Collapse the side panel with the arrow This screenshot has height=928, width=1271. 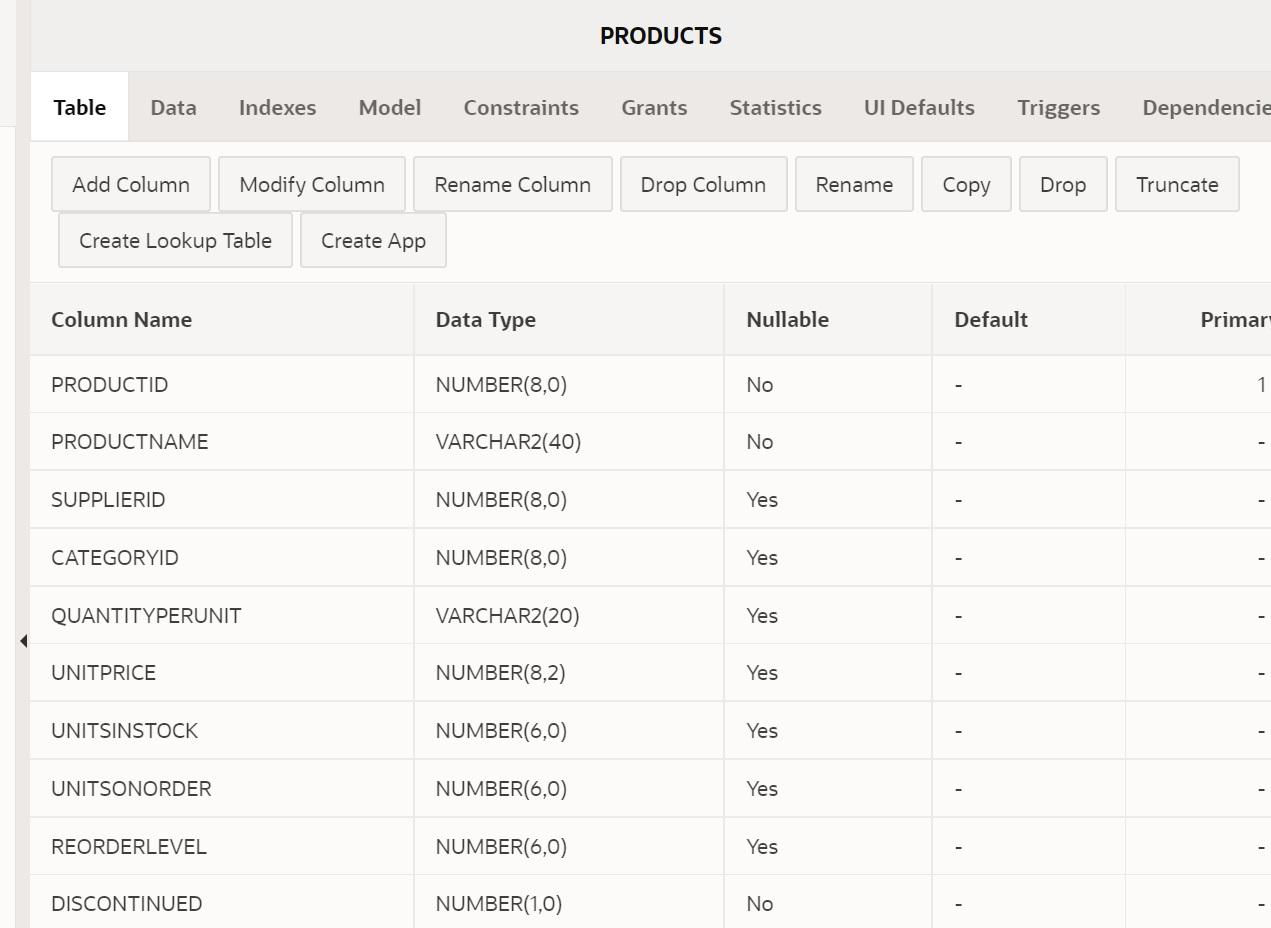(23, 641)
